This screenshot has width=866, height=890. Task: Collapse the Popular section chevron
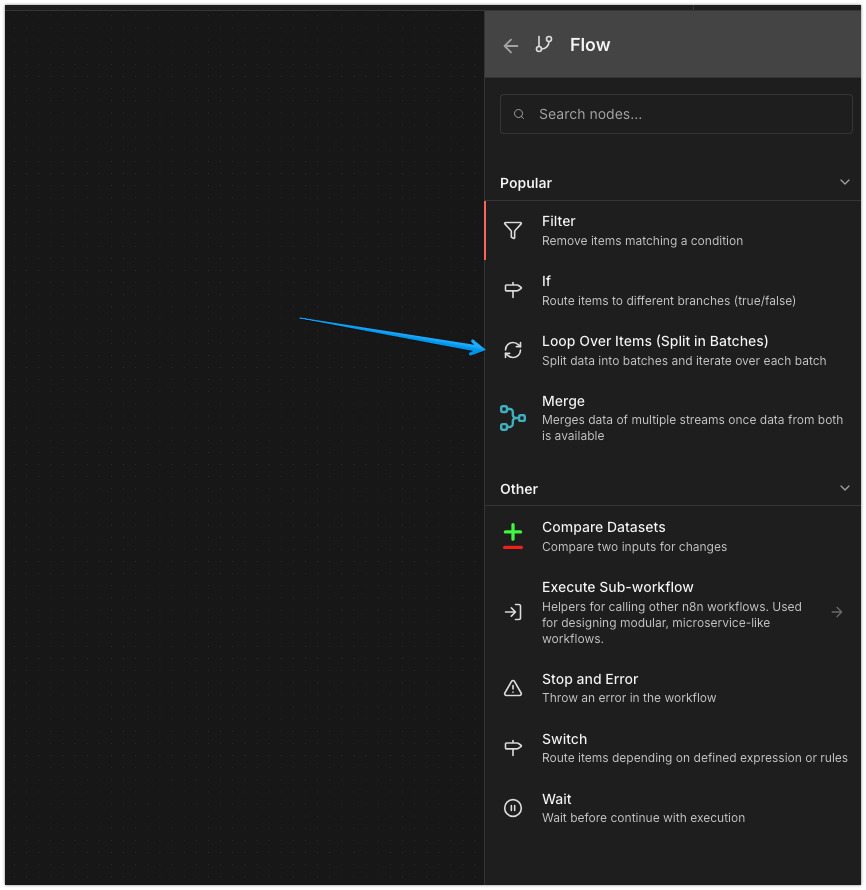(x=845, y=183)
